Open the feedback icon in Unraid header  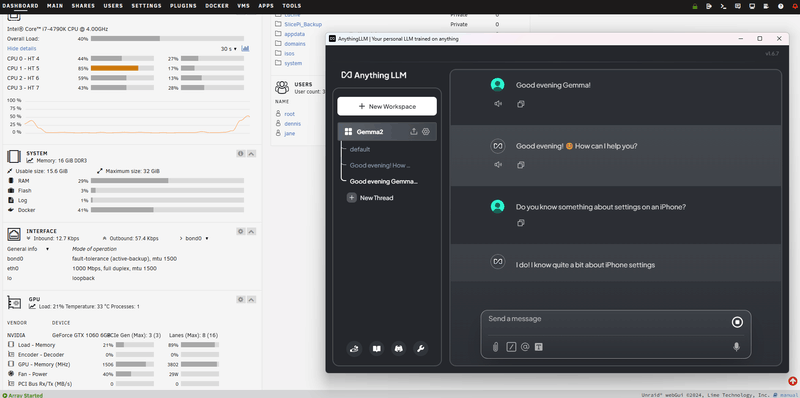[737, 6]
